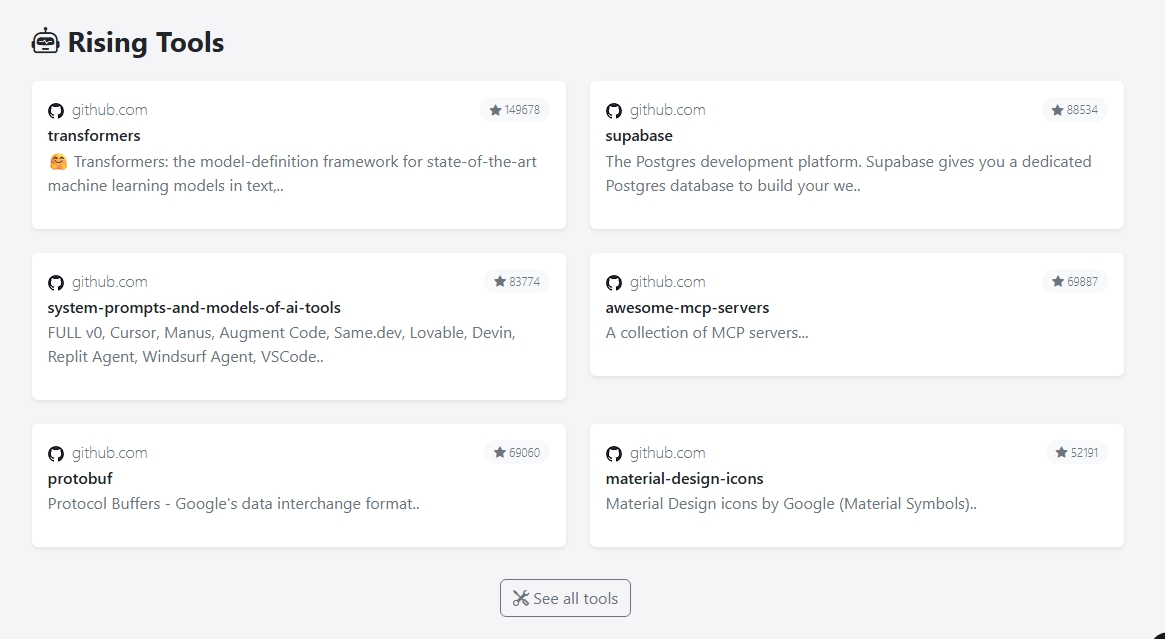Click the Postgres development platform description
The height and width of the screenshot is (639, 1165).
click(x=848, y=173)
